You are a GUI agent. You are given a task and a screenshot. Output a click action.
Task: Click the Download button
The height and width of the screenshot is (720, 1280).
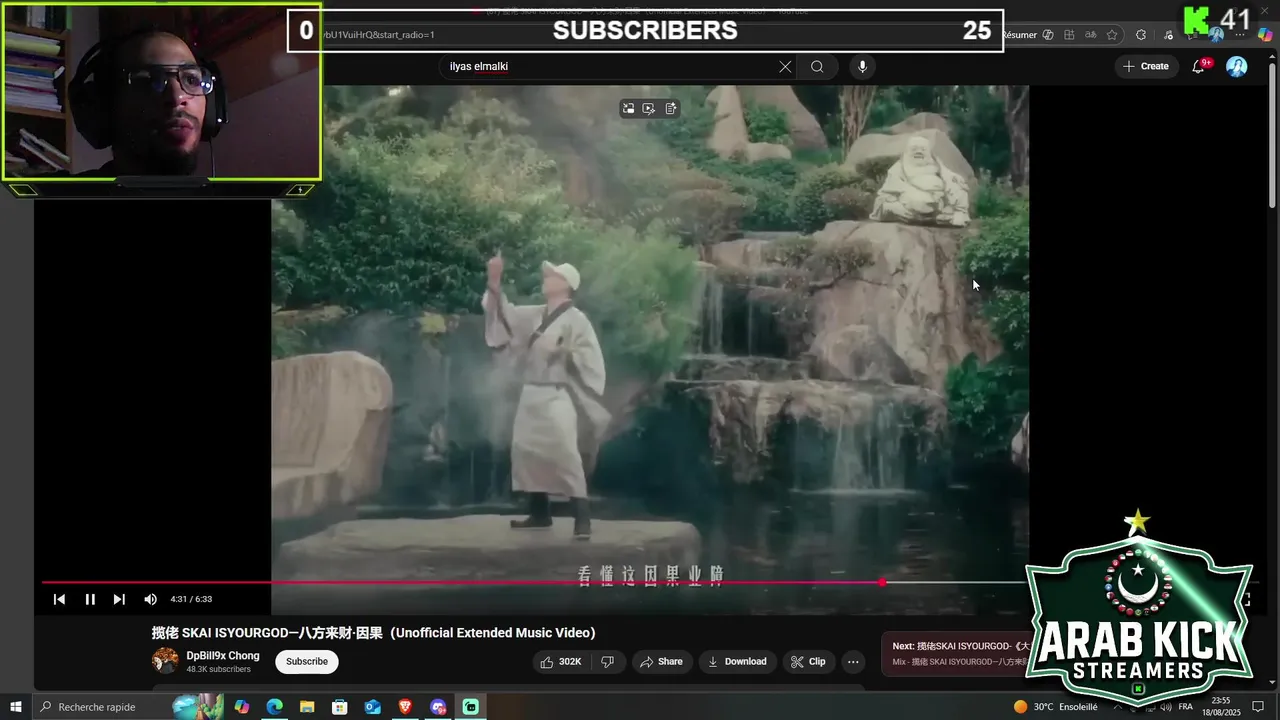pos(737,661)
